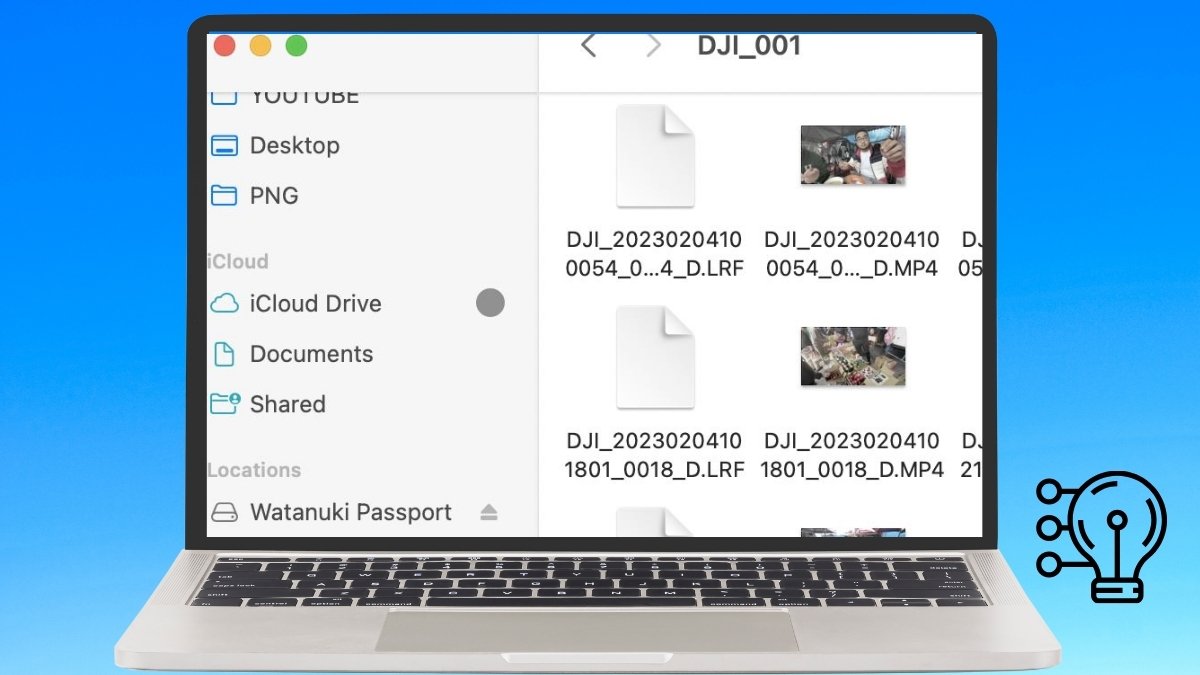This screenshot has width=1200, height=675.
Task: Select the 1801_0018_D.MP4 video thumbnail
Action: coord(853,356)
